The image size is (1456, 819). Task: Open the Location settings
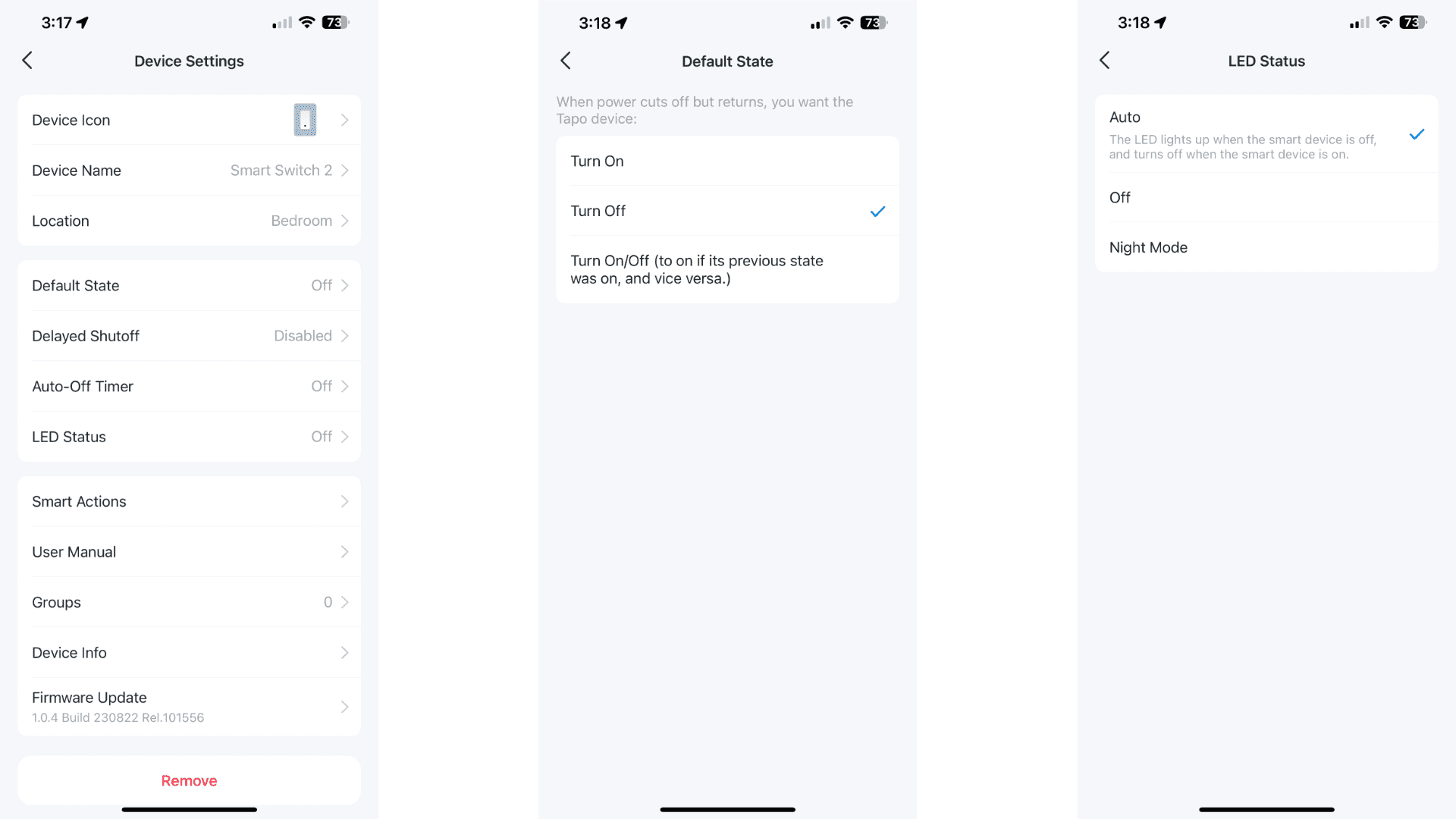(x=189, y=220)
